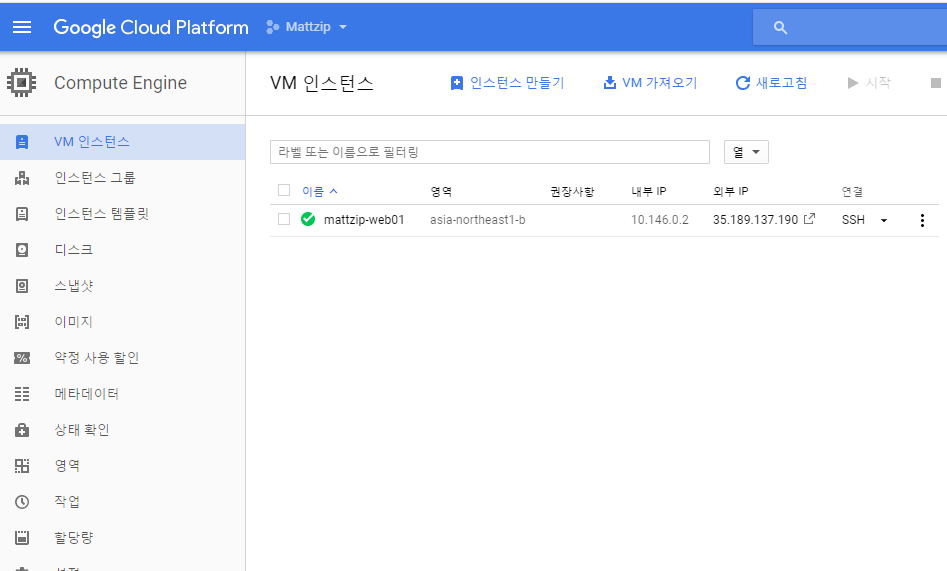Click the Mattzip project hexagon icon

272,27
